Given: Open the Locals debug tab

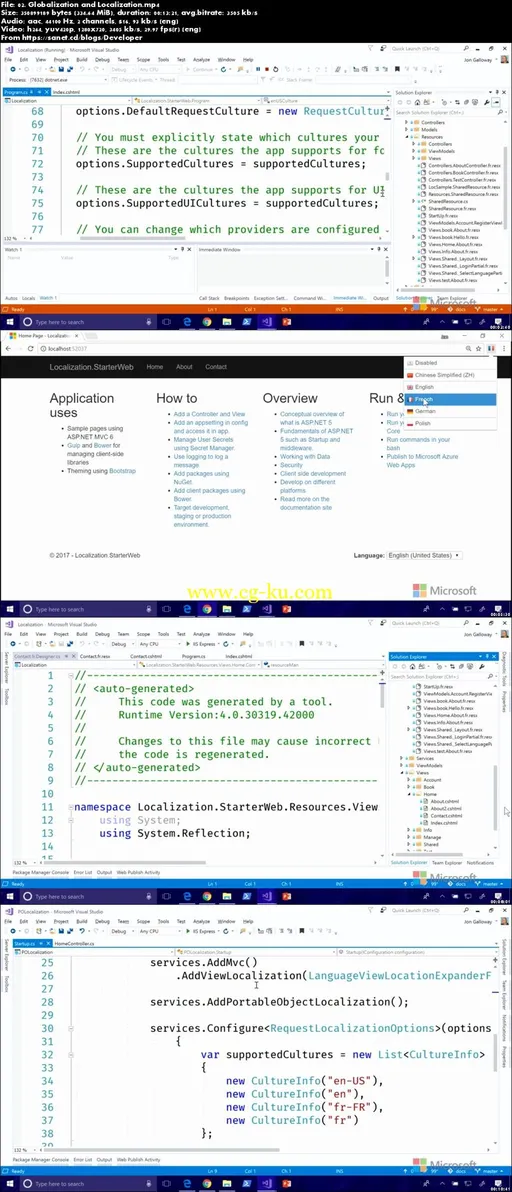Looking at the screenshot, I should tap(28, 298).
